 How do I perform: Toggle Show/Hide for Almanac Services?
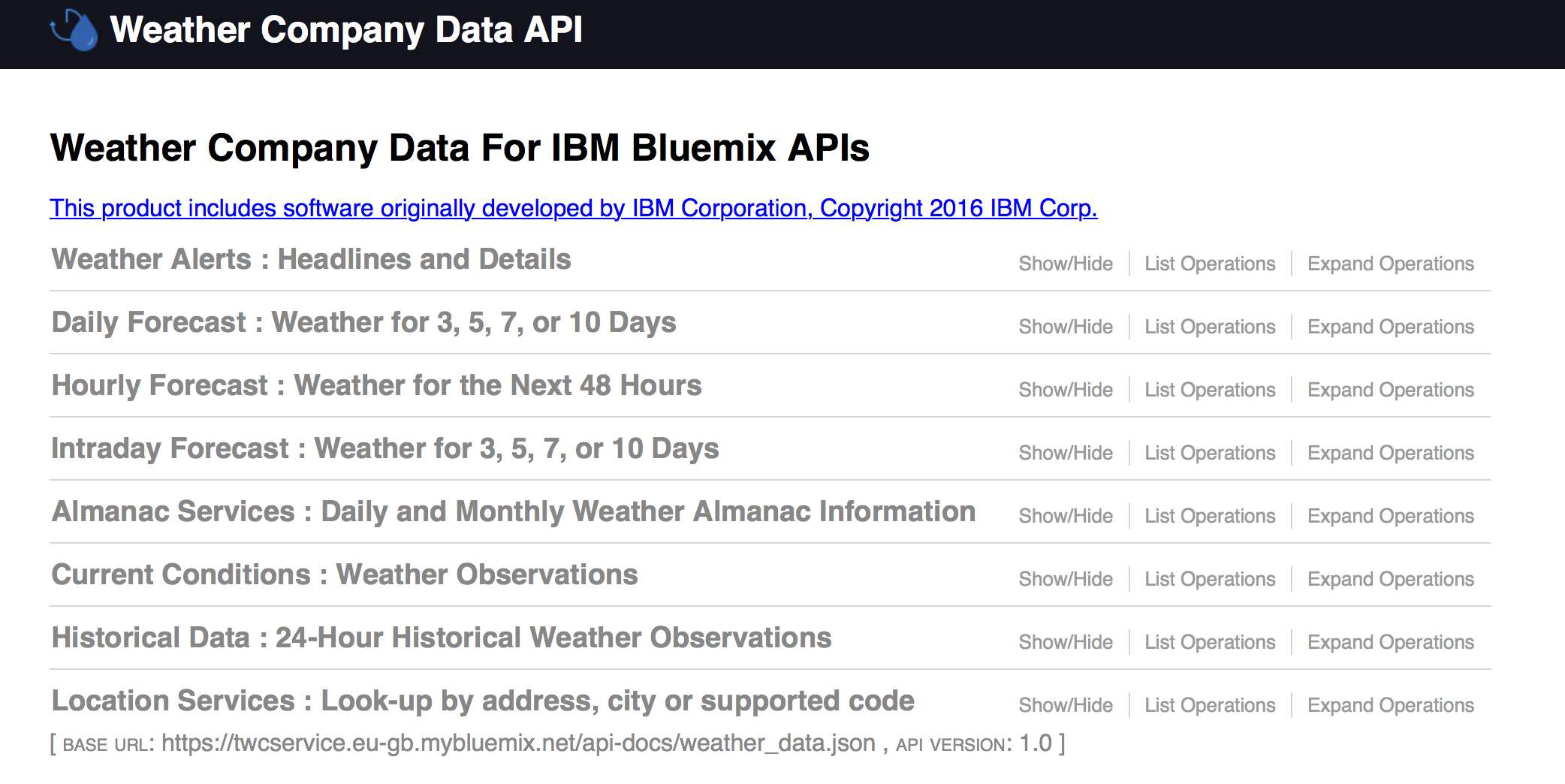[x=1066, y=516]
